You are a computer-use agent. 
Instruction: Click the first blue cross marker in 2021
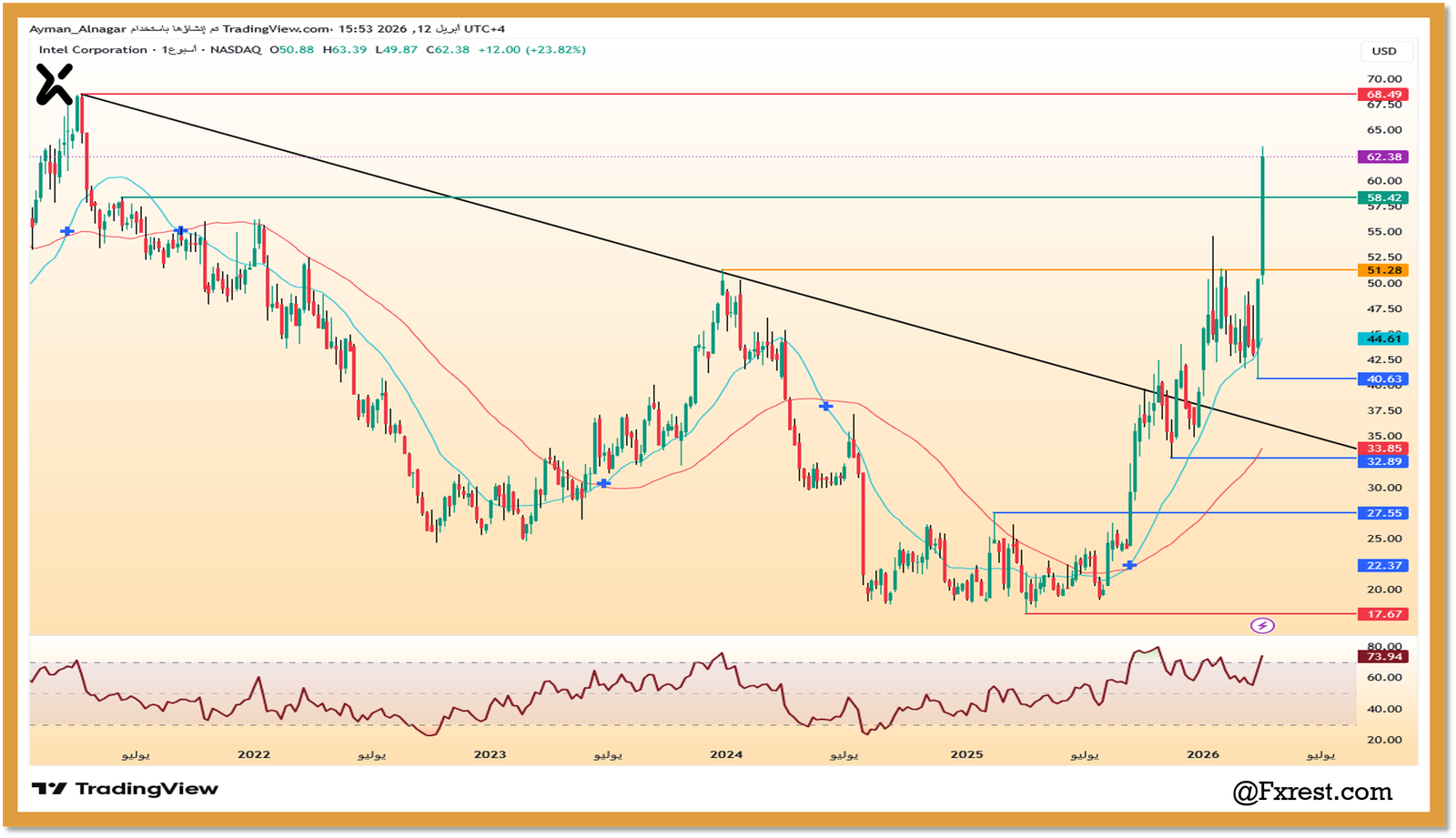tap(66, 232)
